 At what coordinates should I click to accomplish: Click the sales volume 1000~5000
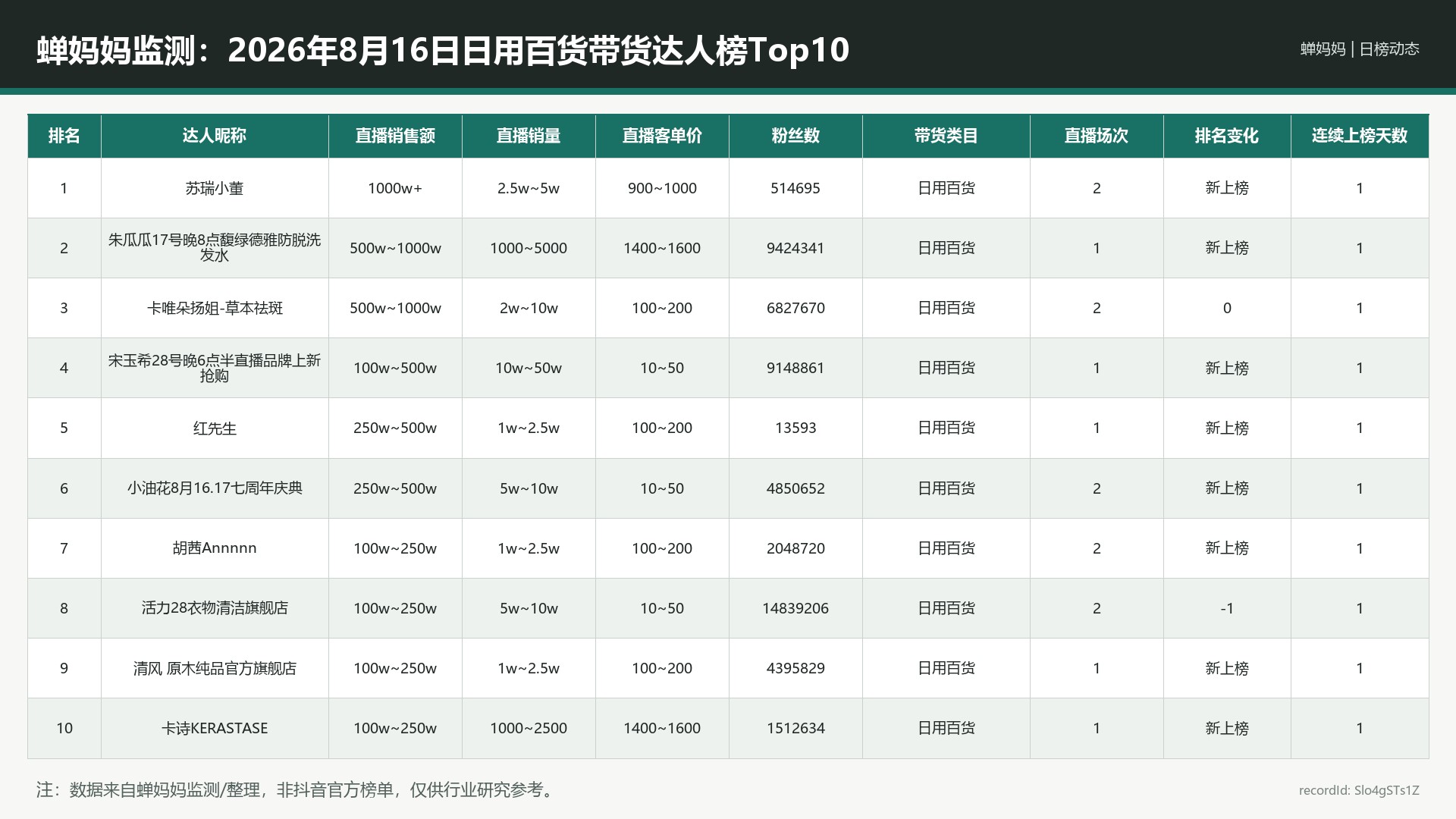point(529,248)
